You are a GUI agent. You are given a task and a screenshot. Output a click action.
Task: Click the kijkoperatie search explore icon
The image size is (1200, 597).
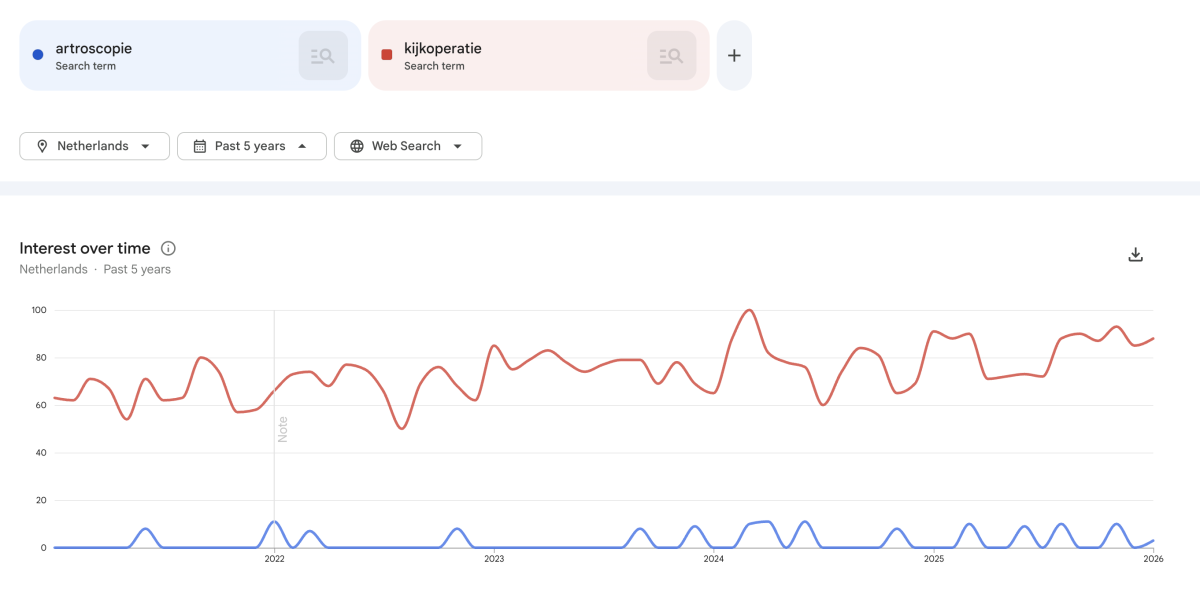[671, 56]
